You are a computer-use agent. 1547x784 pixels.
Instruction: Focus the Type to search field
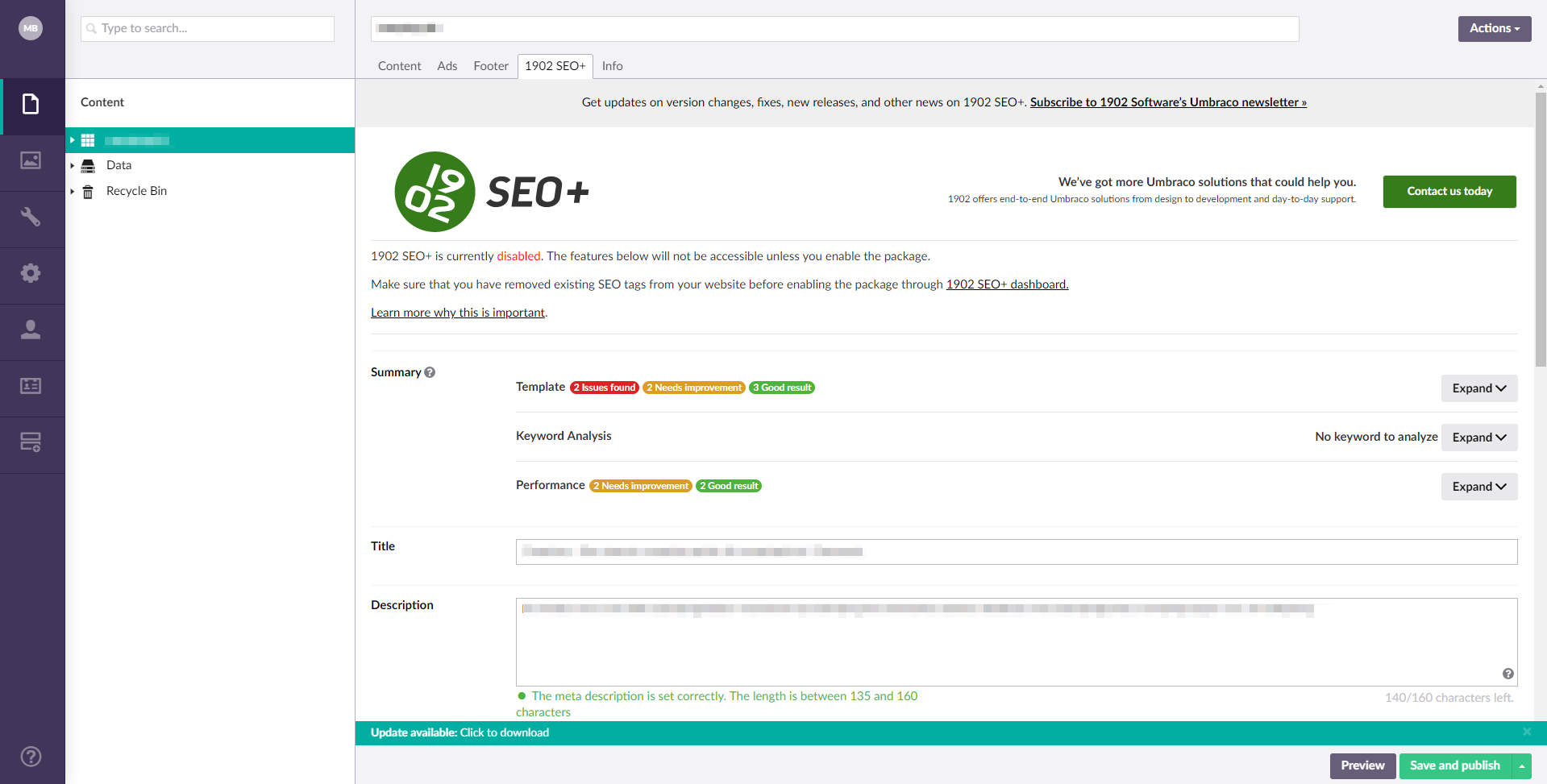[x=208, y=28]
